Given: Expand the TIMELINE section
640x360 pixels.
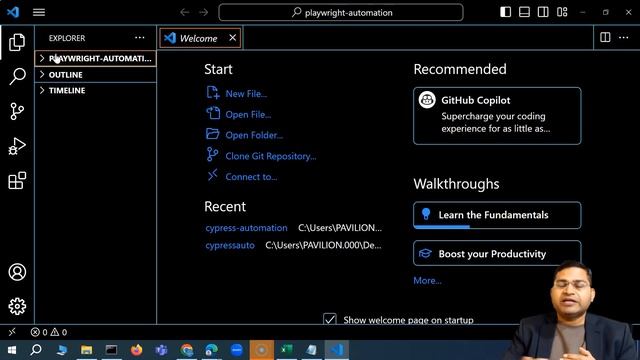Looking at the screenshot, I should 96,91.
